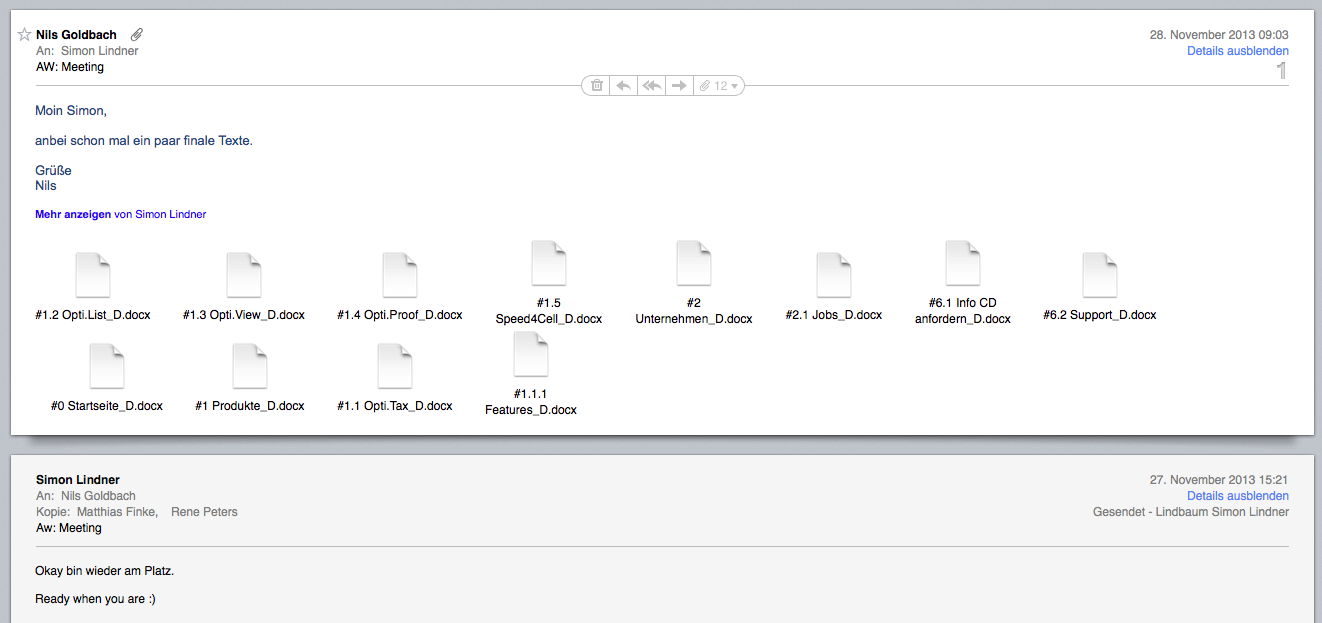This screenshot has height=623, width=1322.
Task: Click the paperclip icon next to Nils Goldbach
Action: (137, 35)
